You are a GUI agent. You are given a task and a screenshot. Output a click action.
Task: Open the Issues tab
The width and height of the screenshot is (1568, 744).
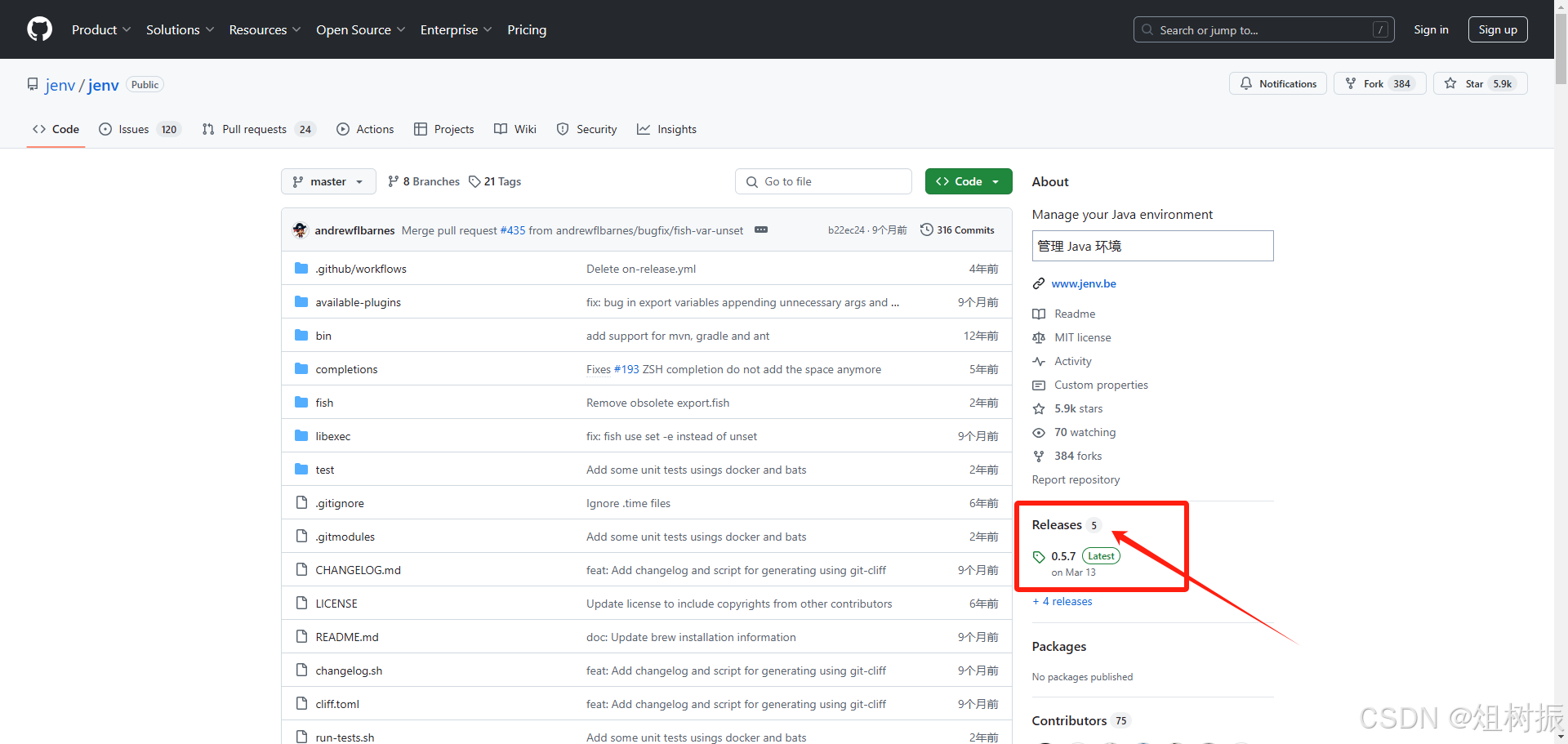pos(140,129)
